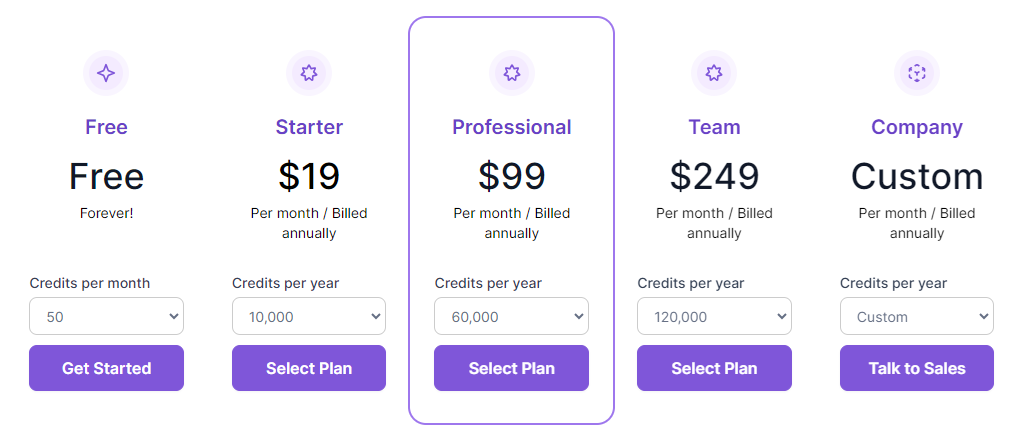Click the Company plan dashed-circle icon

click(917, 73)
